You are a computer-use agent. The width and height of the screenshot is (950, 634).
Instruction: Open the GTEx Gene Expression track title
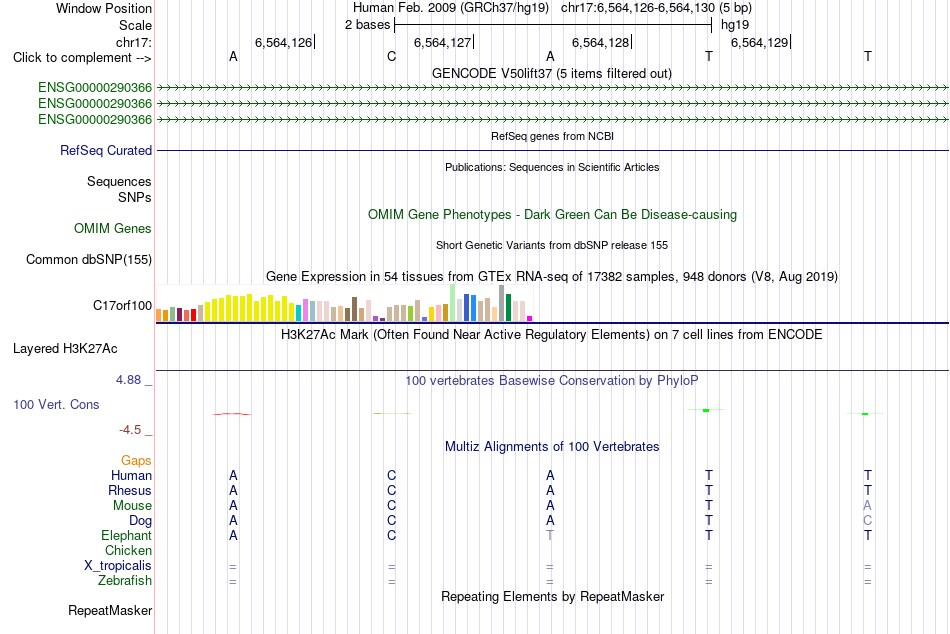[x=552, y=277]
